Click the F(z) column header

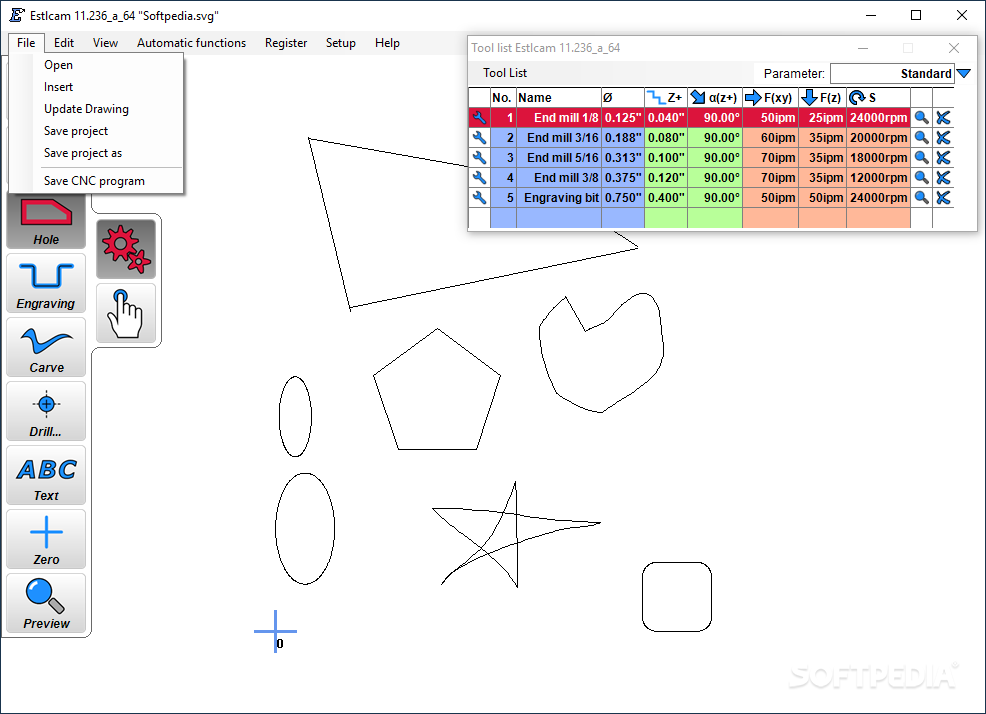823,98
